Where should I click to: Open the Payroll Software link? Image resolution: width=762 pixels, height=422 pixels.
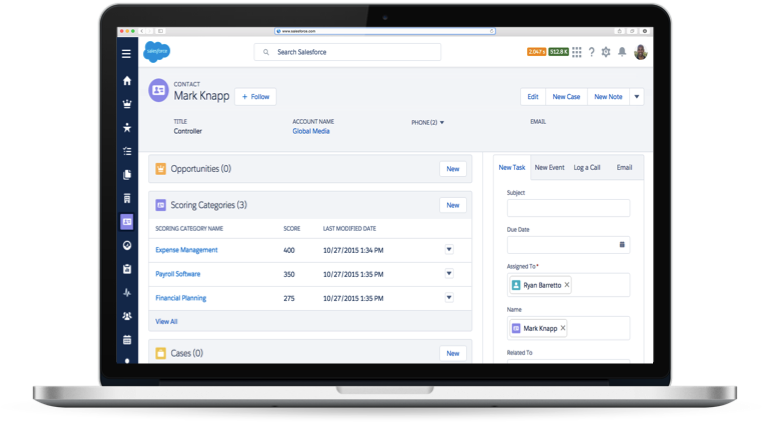[178, 274]
